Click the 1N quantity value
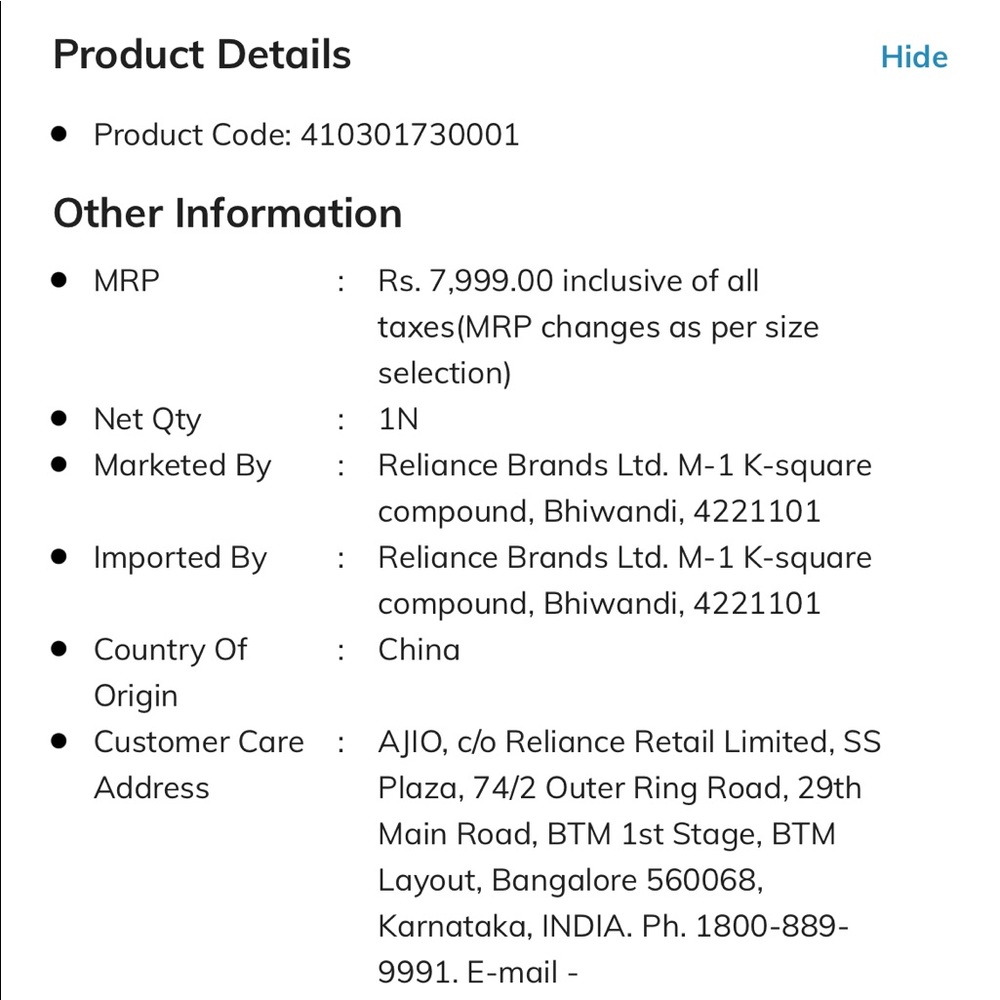This screenshot has height=1000, width=1000. coord(398,420)
